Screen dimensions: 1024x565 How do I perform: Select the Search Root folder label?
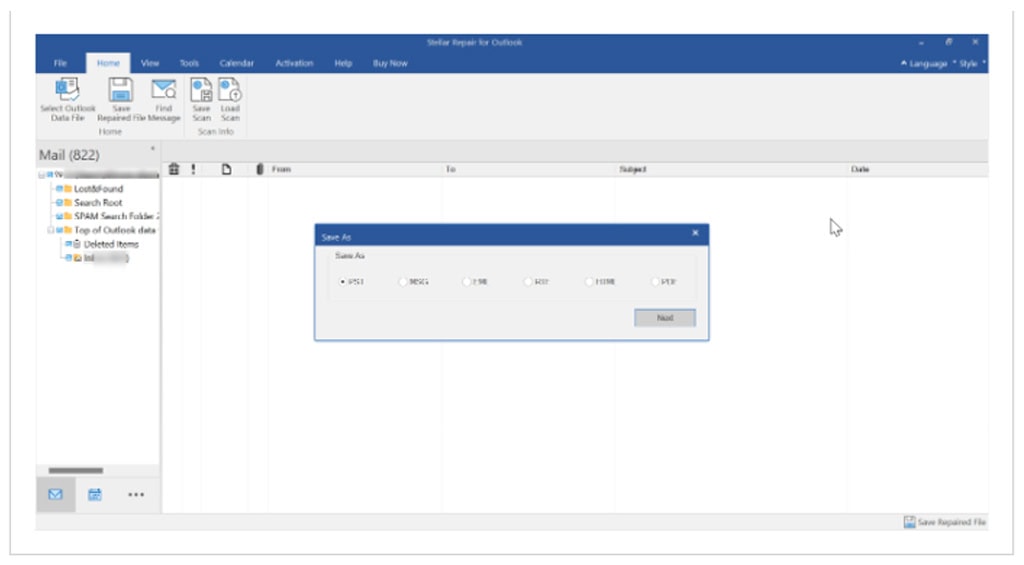tap(98, 202)
